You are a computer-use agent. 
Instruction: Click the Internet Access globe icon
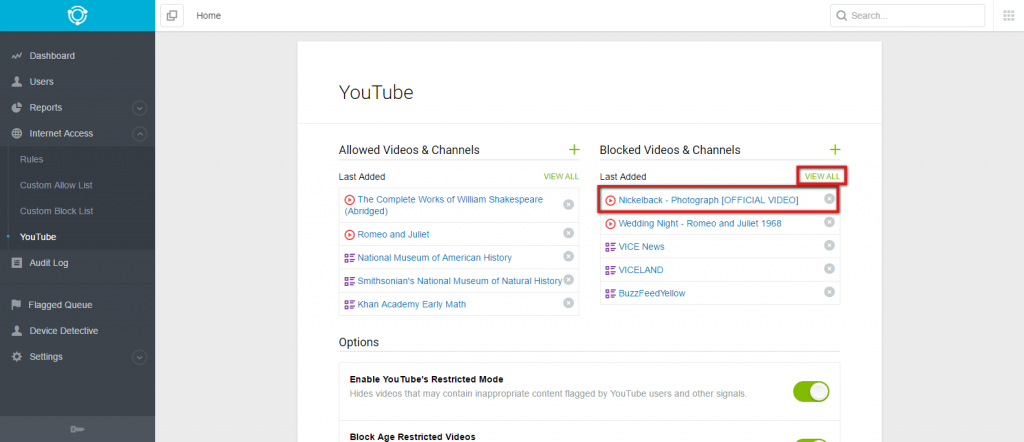point(17,133)
